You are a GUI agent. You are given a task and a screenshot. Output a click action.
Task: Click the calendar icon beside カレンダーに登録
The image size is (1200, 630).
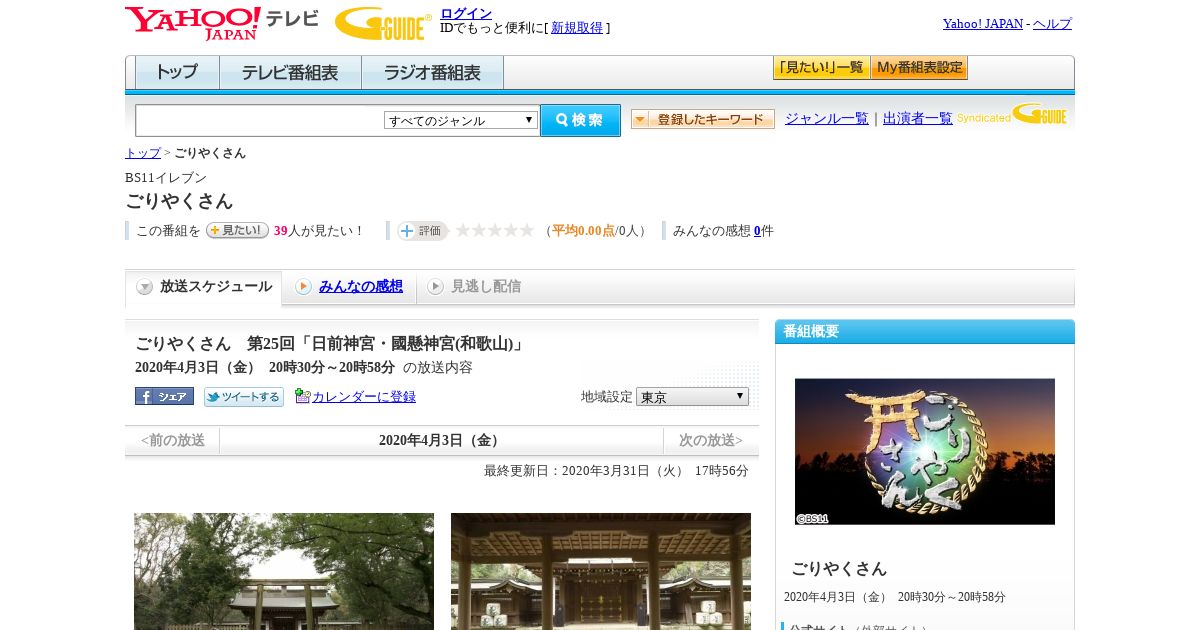[303, 396]
